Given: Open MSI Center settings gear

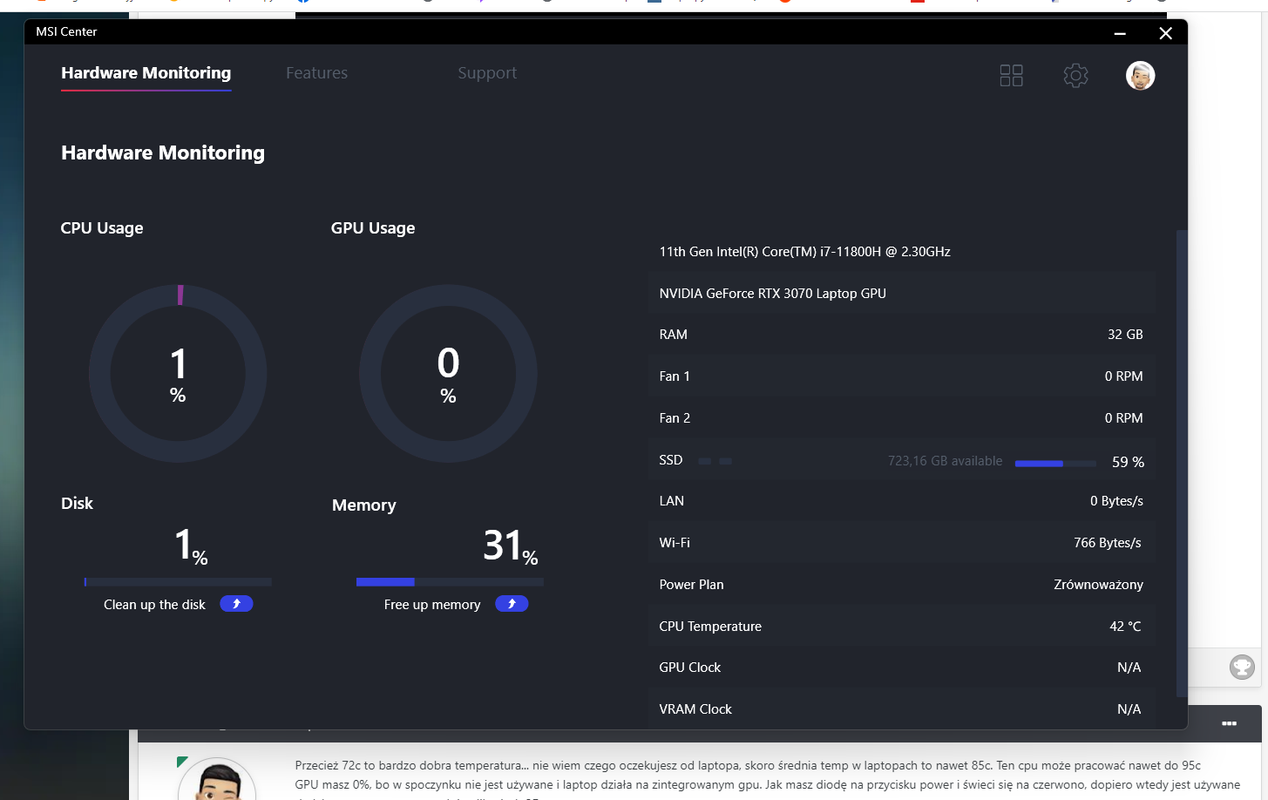Looking at the screenshot, I should click(x=1075, y=75).
